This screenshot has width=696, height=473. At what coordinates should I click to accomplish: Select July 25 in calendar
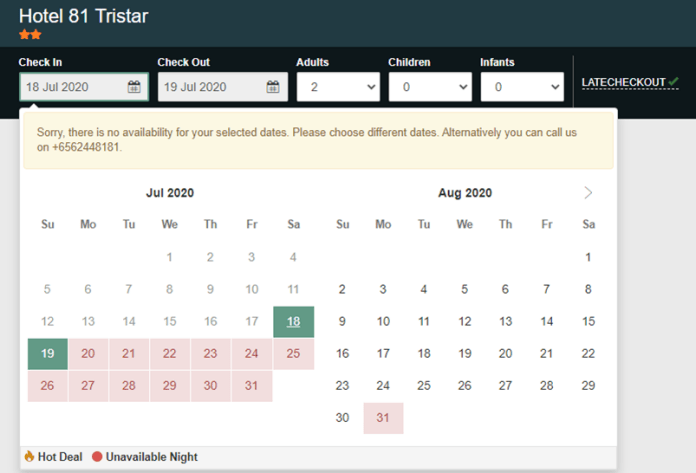(x=293, y=354)
